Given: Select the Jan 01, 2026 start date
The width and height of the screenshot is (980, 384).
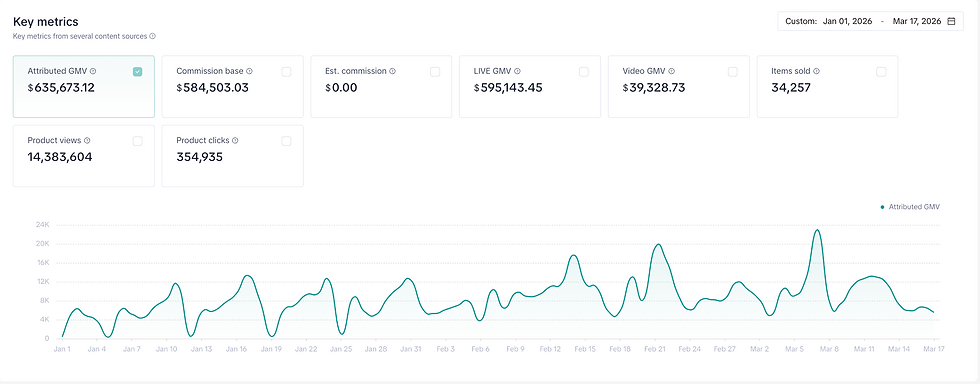Looking at the screenshot, I should [x=848, y=21].
